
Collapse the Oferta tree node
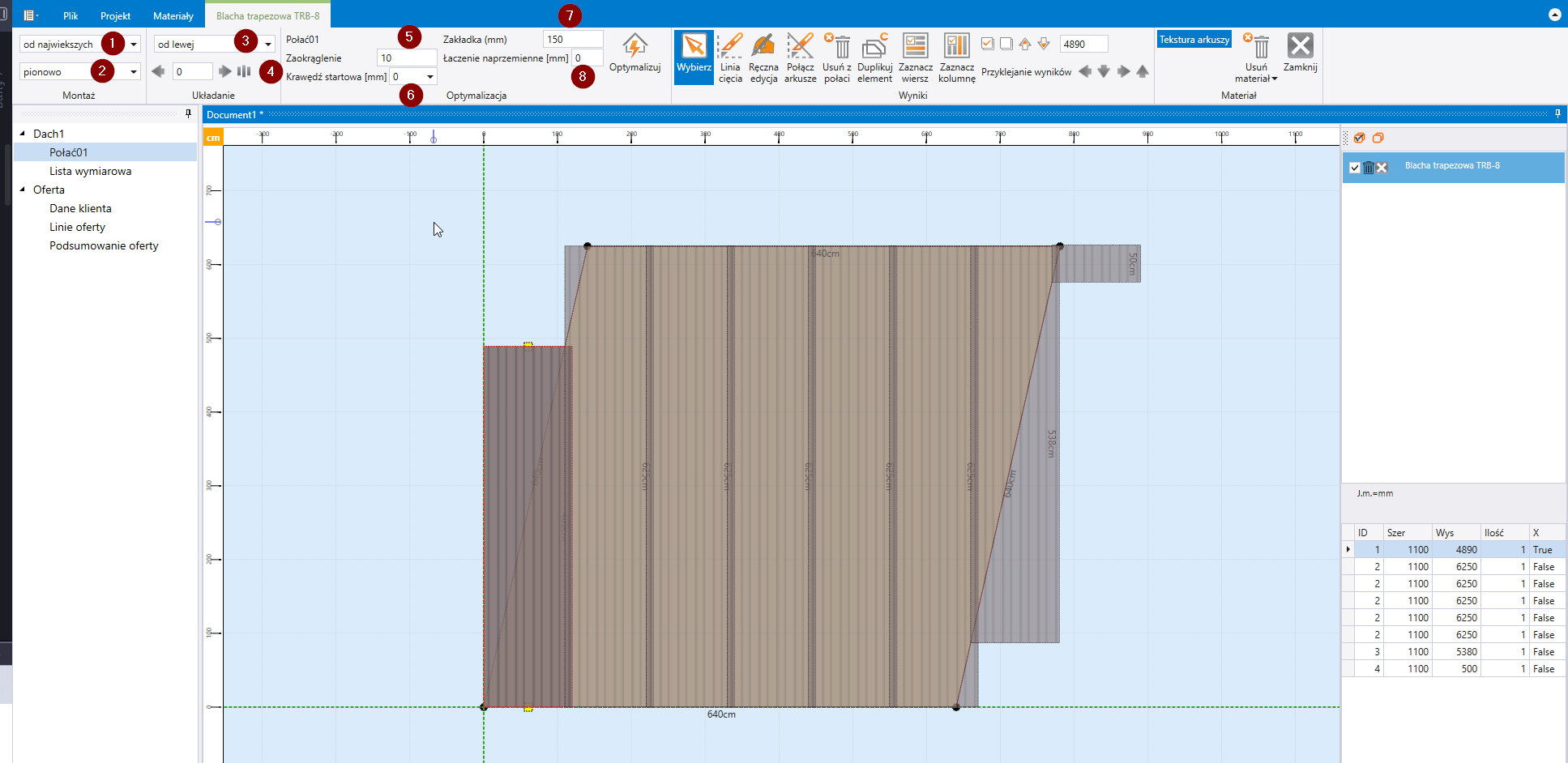(23, 190)
